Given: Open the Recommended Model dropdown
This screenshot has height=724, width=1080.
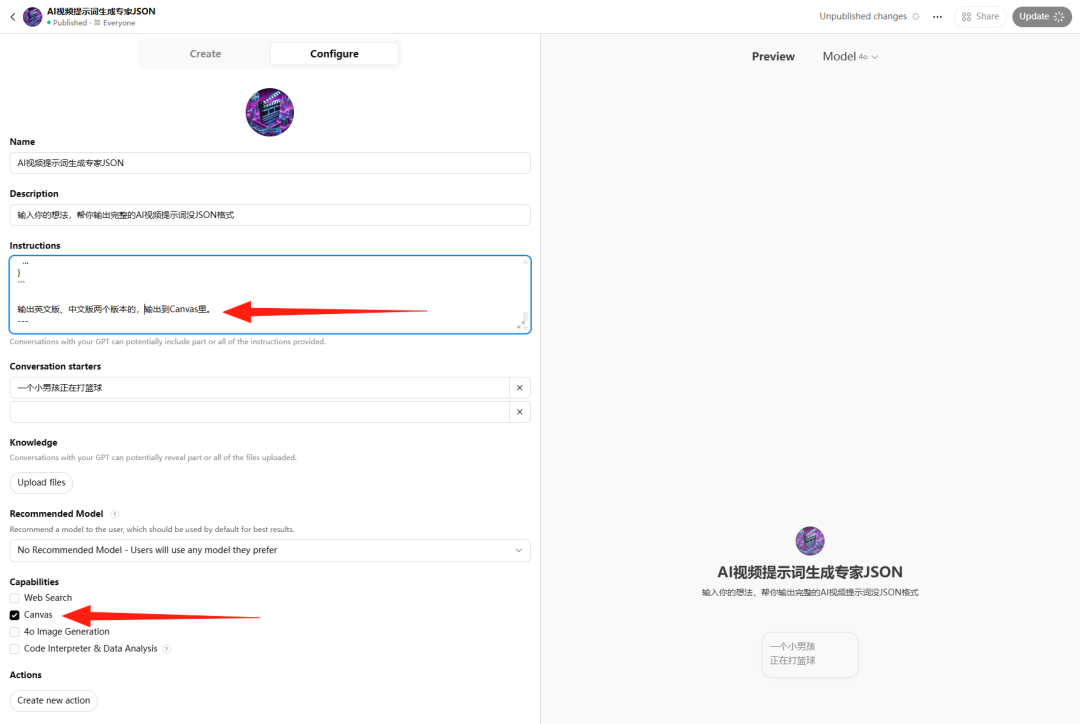Looking at the screenshot, I should click(270, 550).
